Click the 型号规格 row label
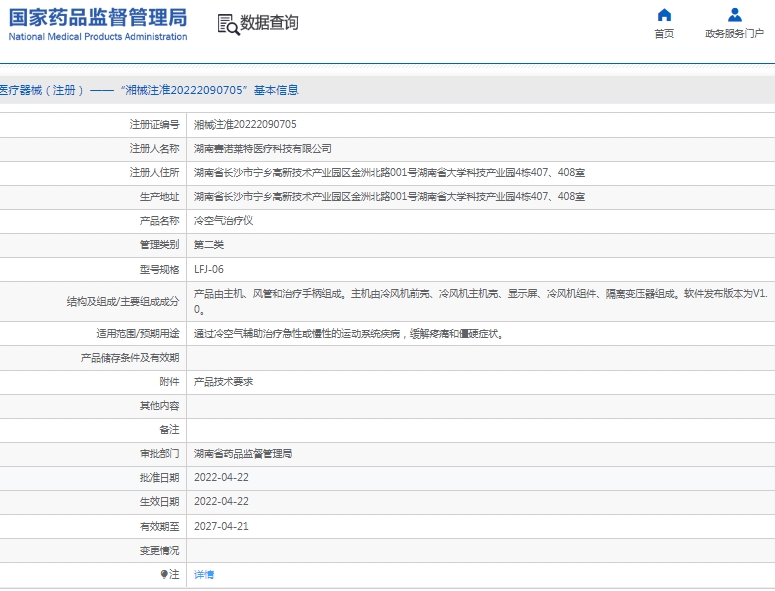 [x=159, y=269]
